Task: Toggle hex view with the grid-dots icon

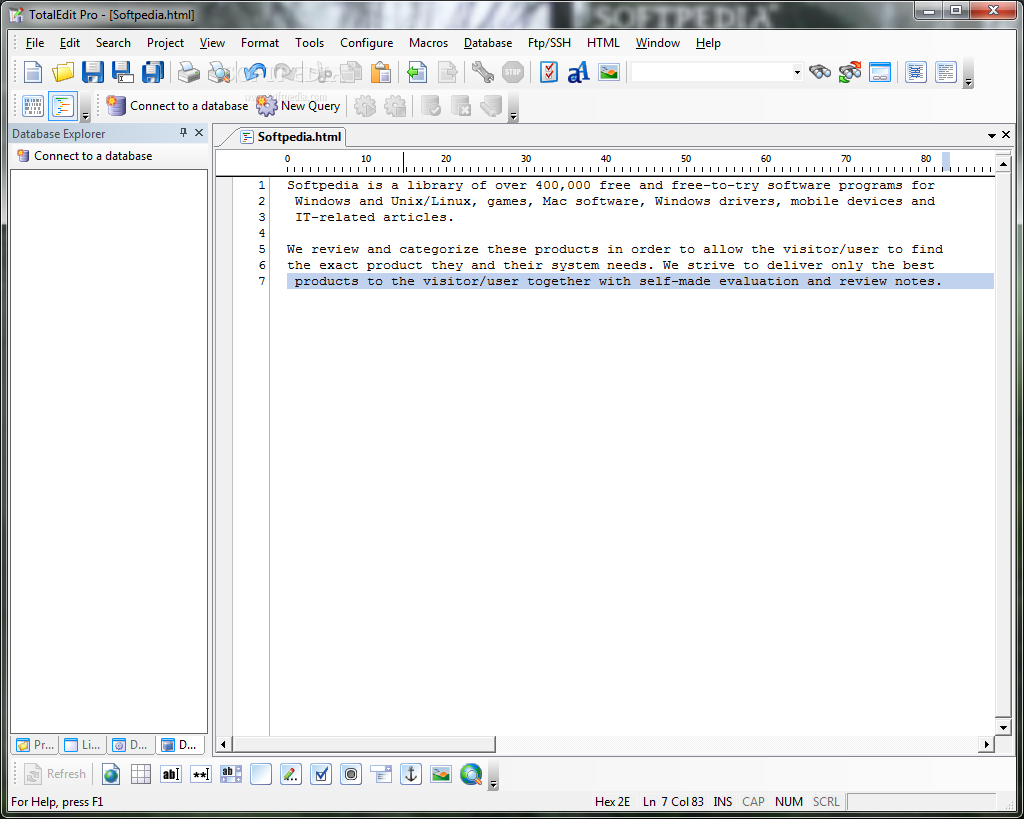Action: 33,106
